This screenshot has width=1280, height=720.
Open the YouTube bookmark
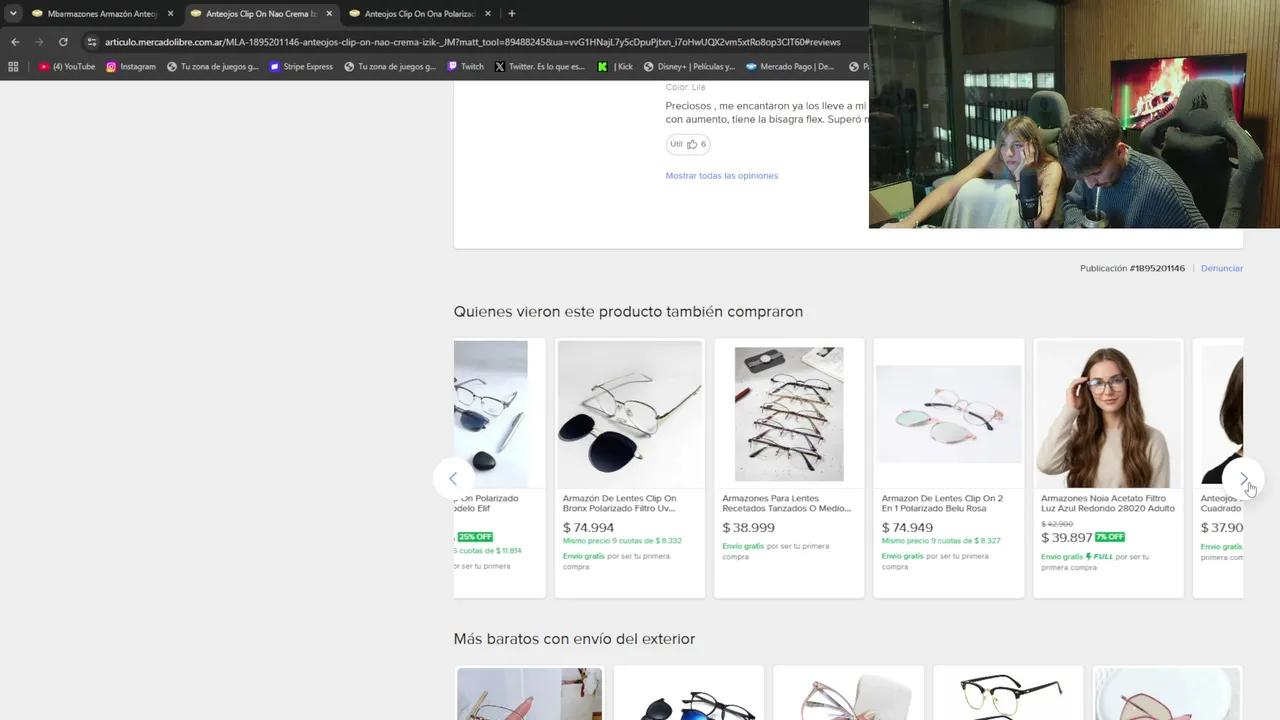pyautogui.click(x=67, y=67)
